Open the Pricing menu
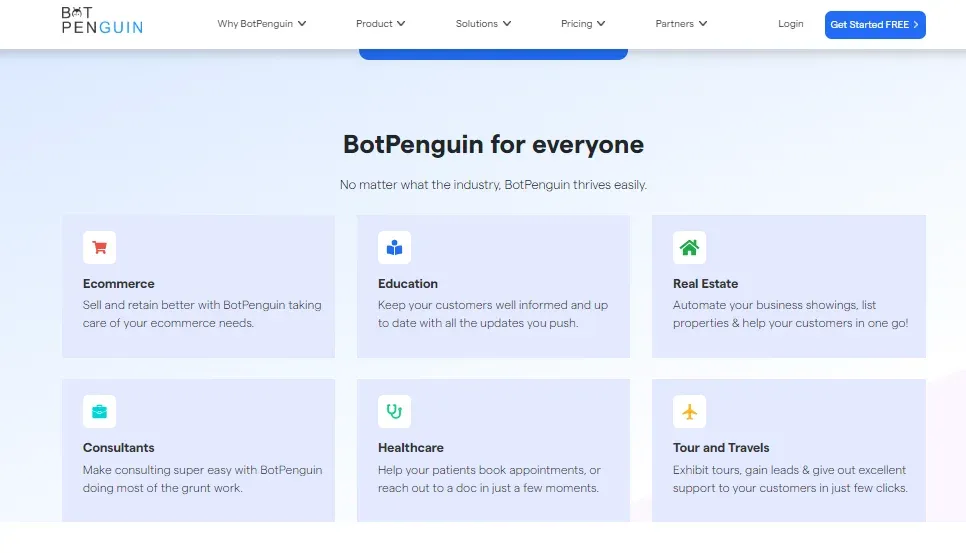This screenshot has width=966, height=553. pos(583,23)
